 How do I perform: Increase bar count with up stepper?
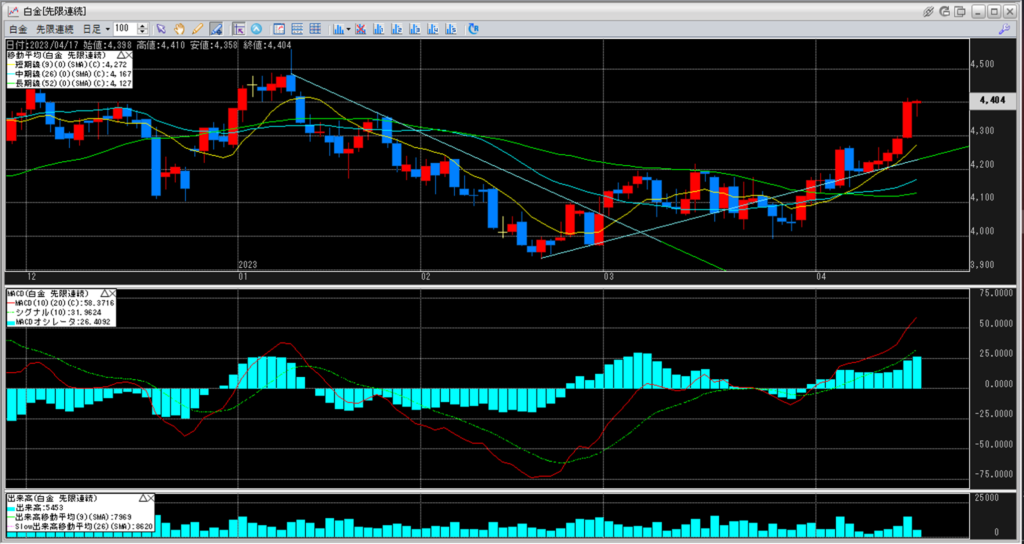pos(142,26)
